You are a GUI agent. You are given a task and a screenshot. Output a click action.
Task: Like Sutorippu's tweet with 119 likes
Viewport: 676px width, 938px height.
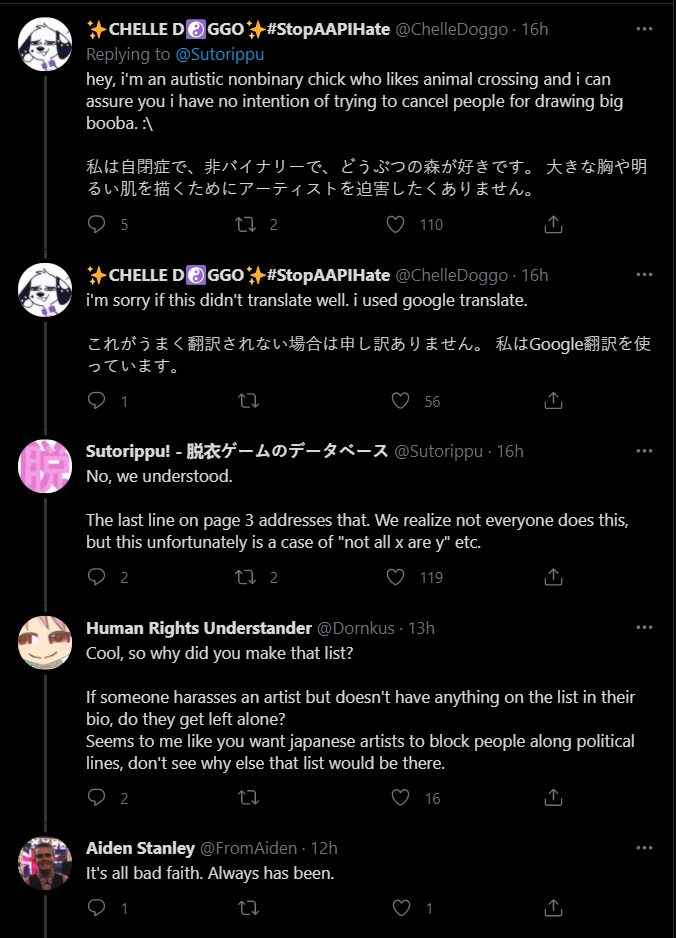click(x=395, y=577)
